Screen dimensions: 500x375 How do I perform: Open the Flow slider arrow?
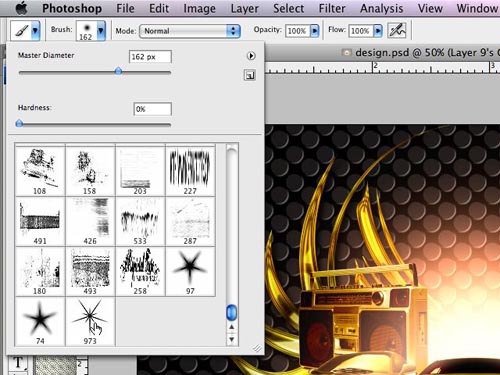click(x=378, y=31)
